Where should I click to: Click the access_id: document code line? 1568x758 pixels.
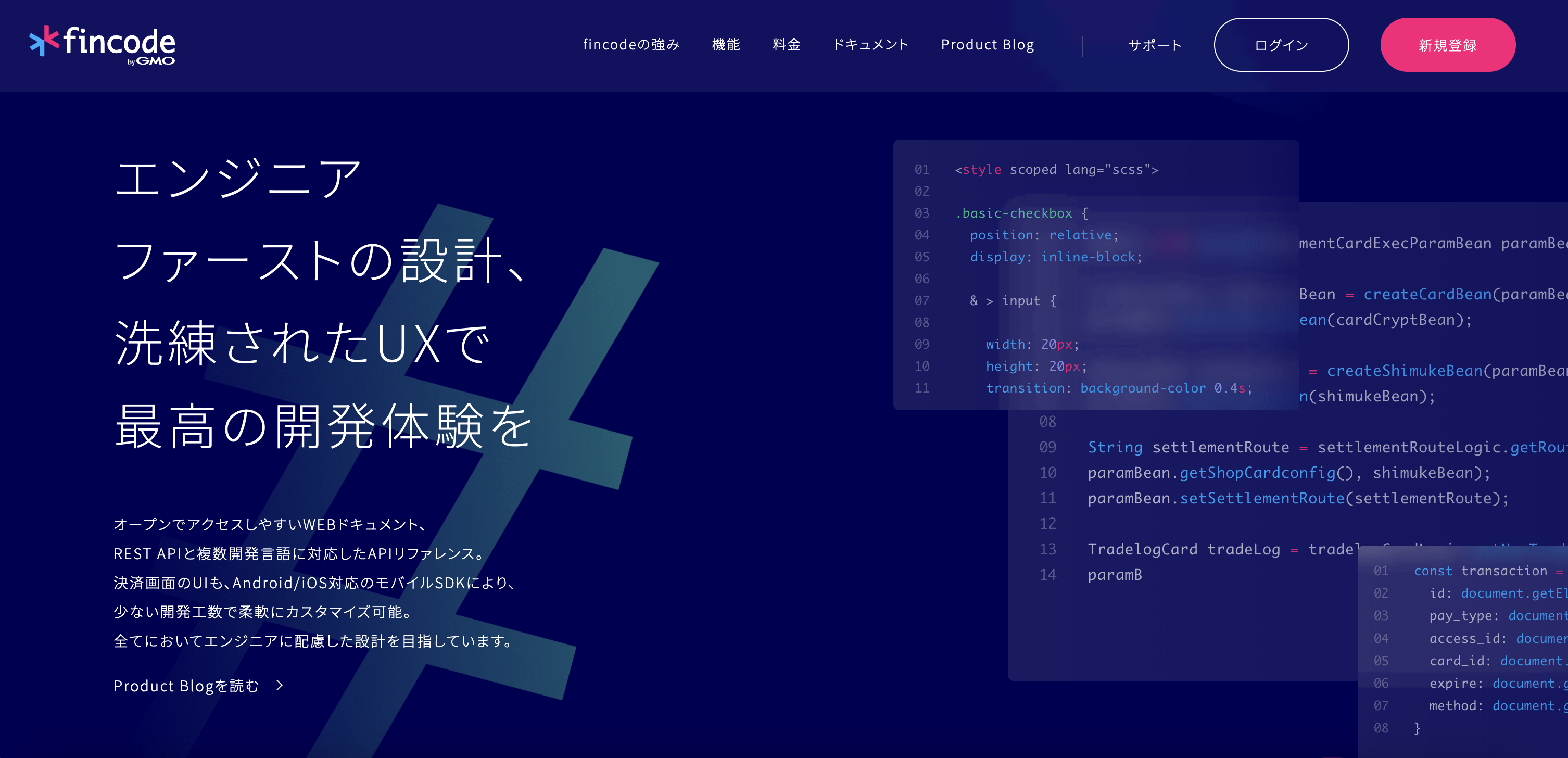click(1498, 638)
